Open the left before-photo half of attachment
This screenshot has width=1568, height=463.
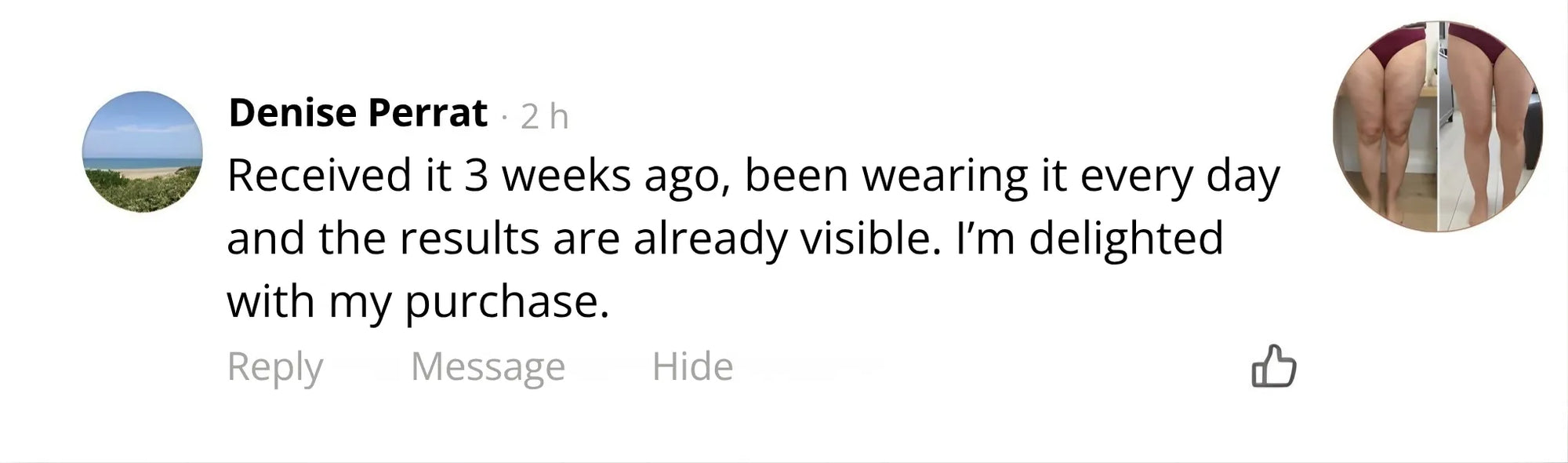[x=1385, y=126]
